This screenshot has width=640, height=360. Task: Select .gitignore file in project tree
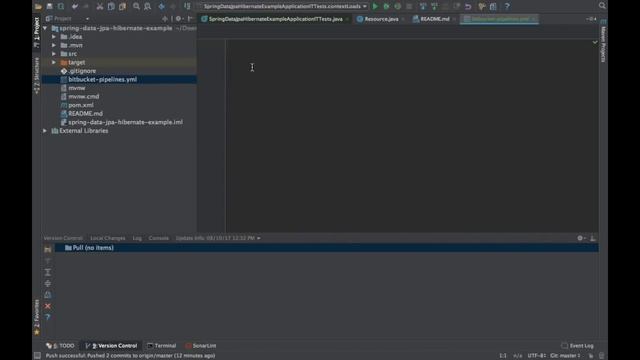[x=82, y=71]
